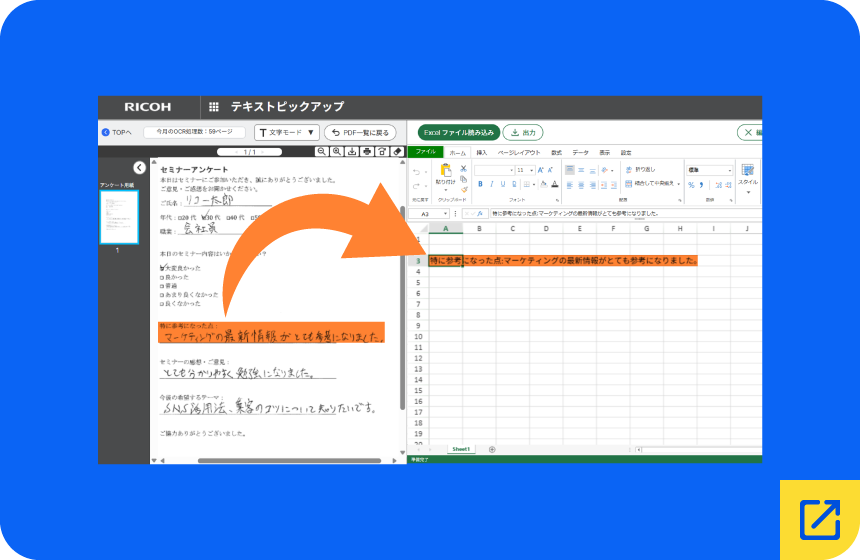Check the 良かった checkbox in survey
The width and height of the screenshot is (860, 560).
pyautogui.click(x=162, y=278)
